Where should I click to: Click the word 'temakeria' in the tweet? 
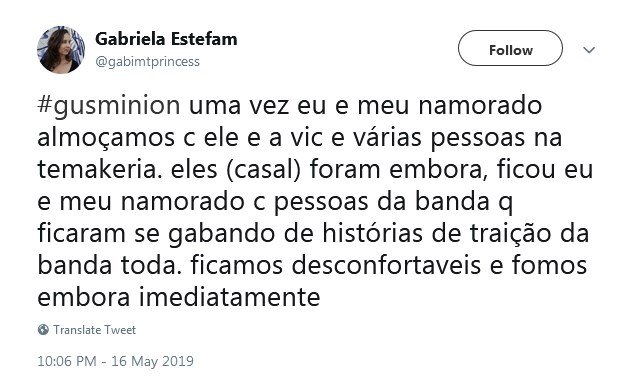(x=97, y=170)
